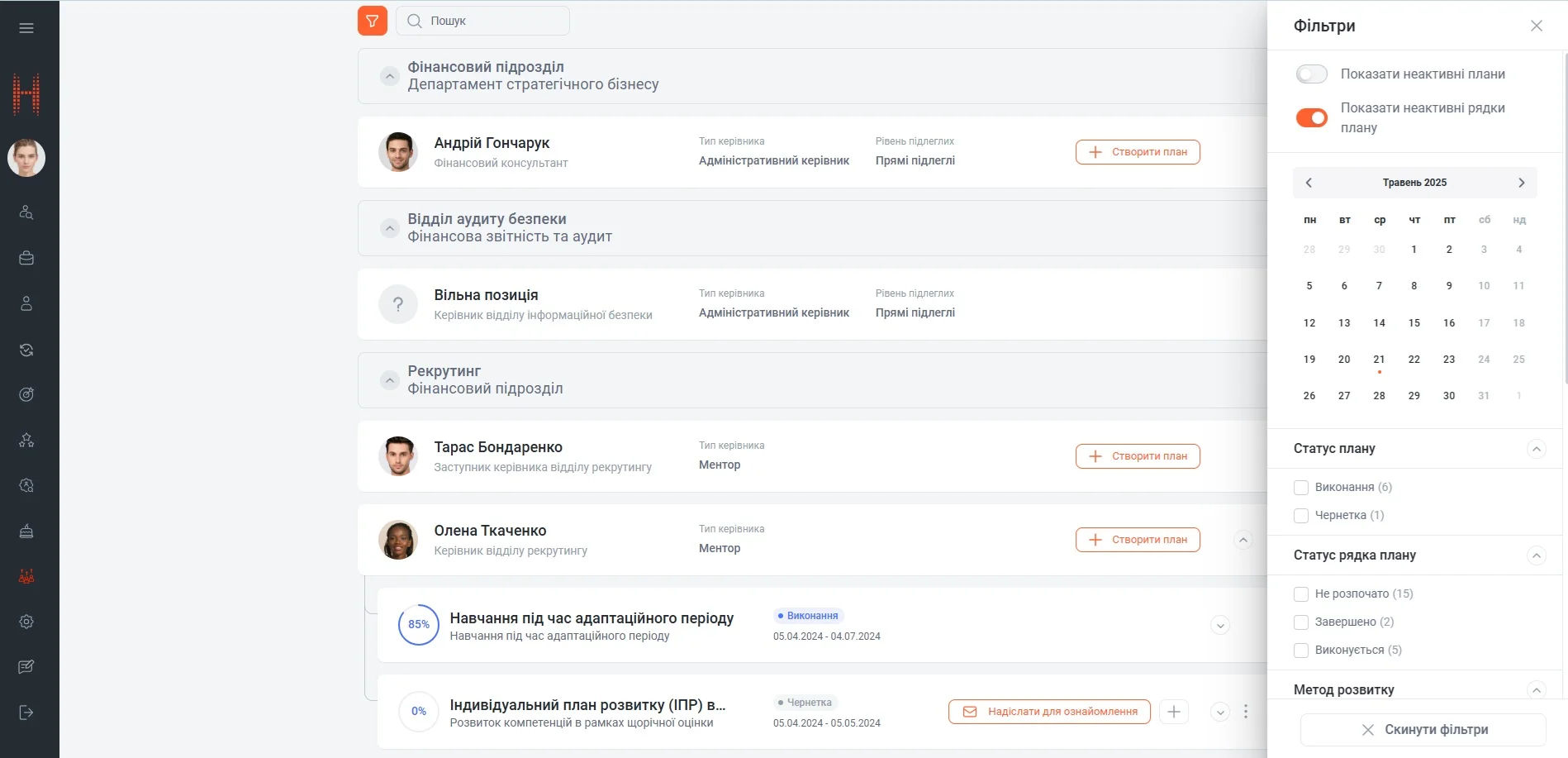Click the 0% progress circle indicator
Viewport: 1568px width, 758px height.
419,712
